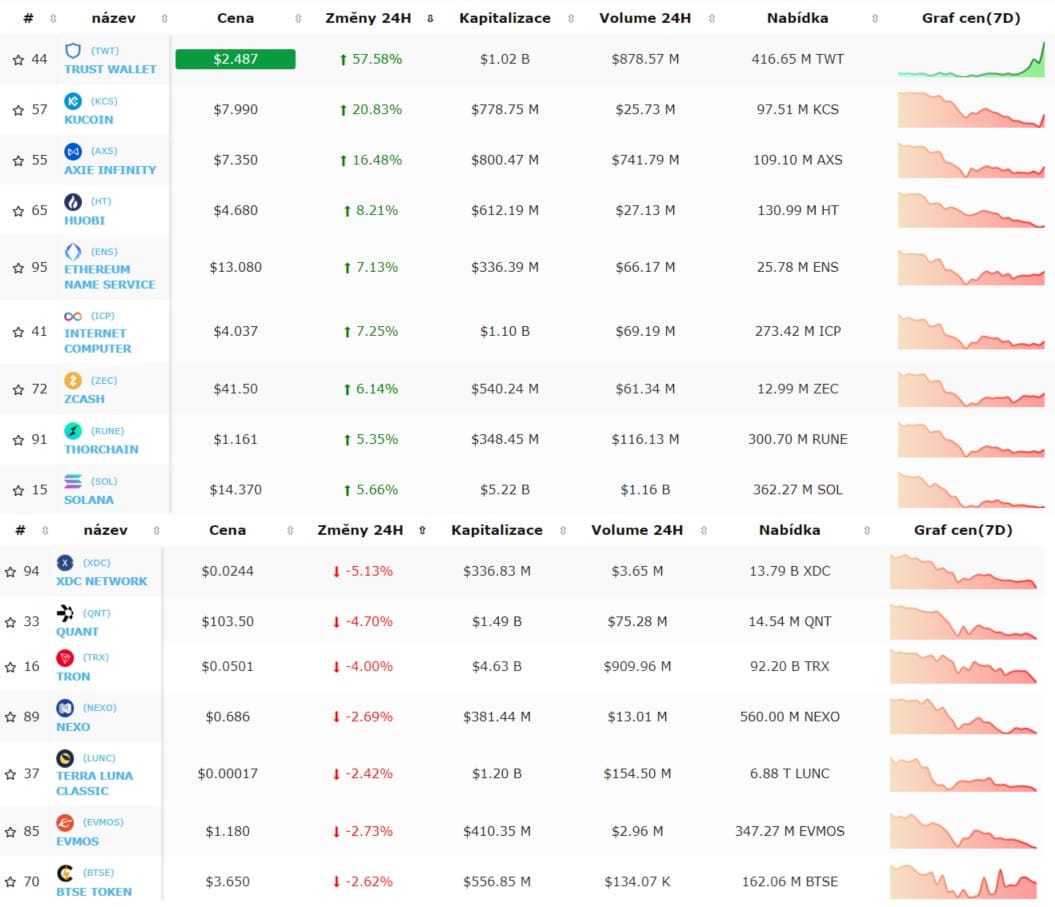
Task: Mark Huobi as favorite star
Action: (x=18, y=211)
